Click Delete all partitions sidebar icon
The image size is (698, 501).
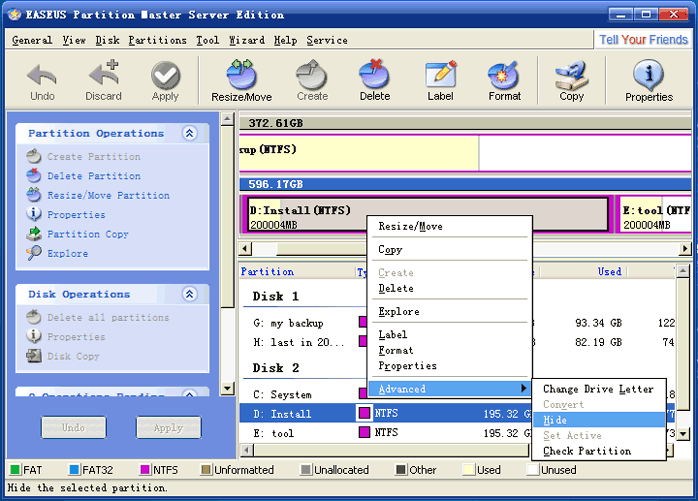click(33, 317)
